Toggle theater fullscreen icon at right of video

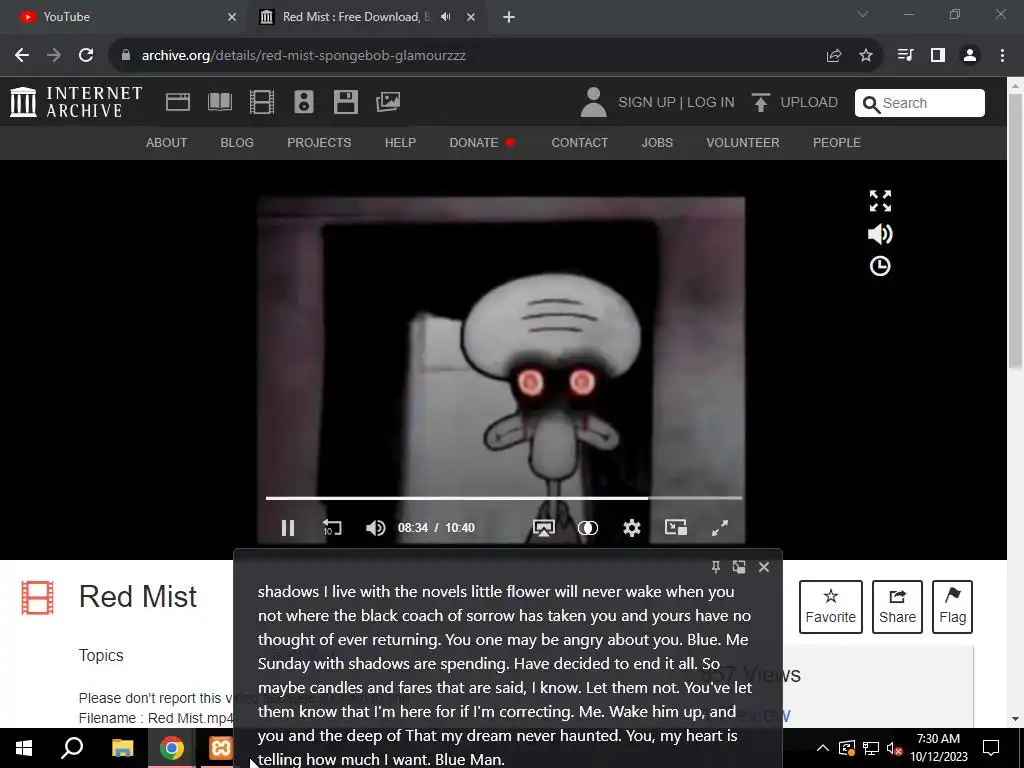880,201
